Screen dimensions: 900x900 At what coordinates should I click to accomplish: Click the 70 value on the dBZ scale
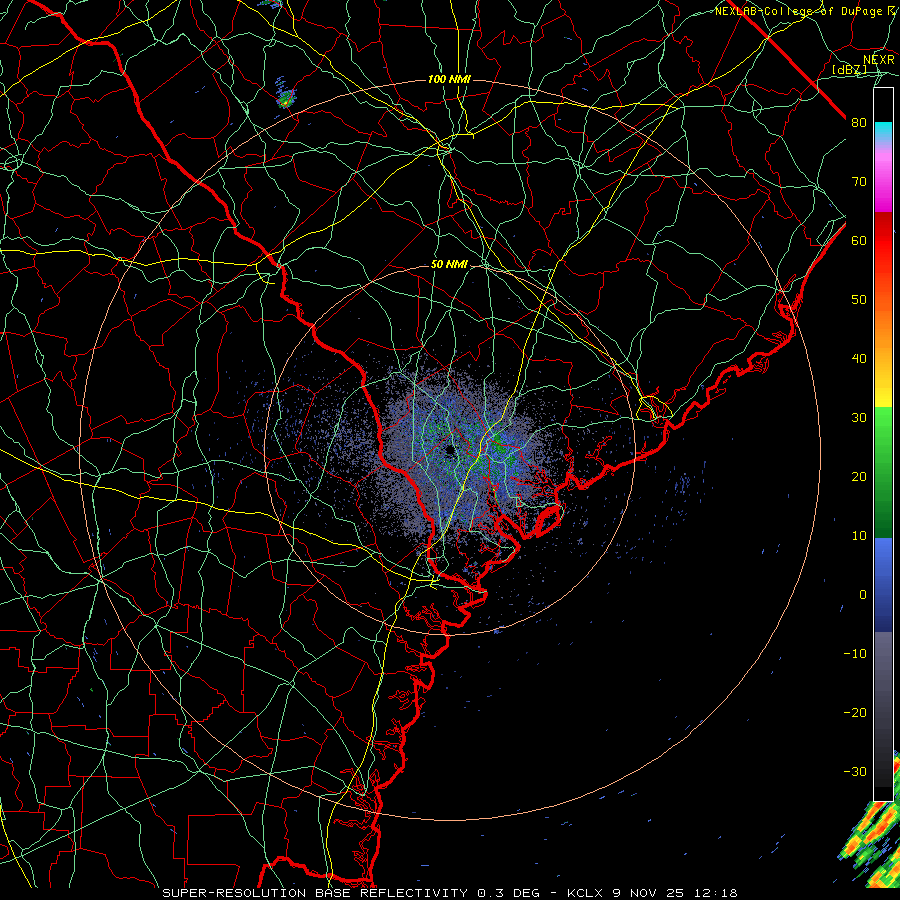(859, 182)
